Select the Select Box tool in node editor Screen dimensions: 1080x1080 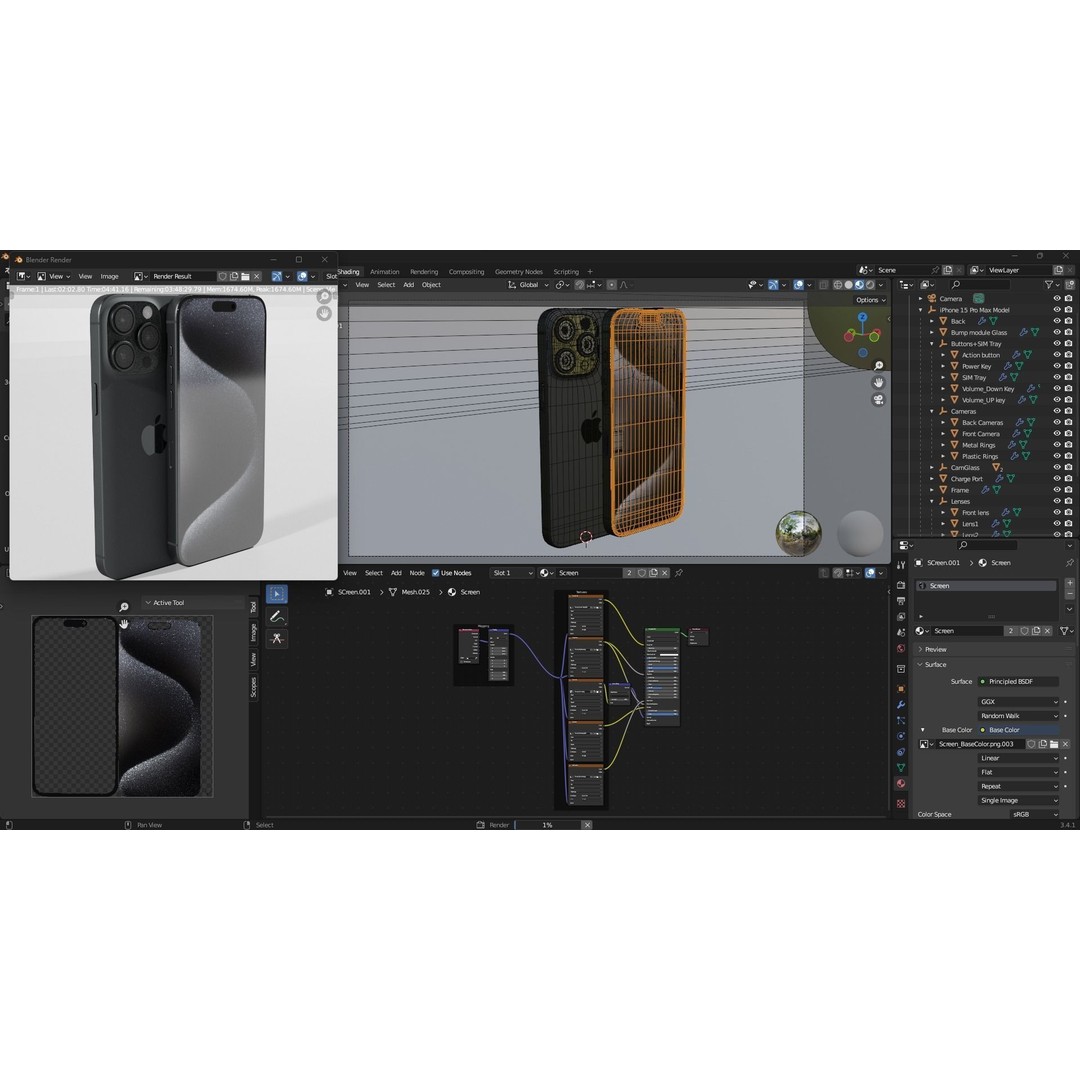coord(277,594)
